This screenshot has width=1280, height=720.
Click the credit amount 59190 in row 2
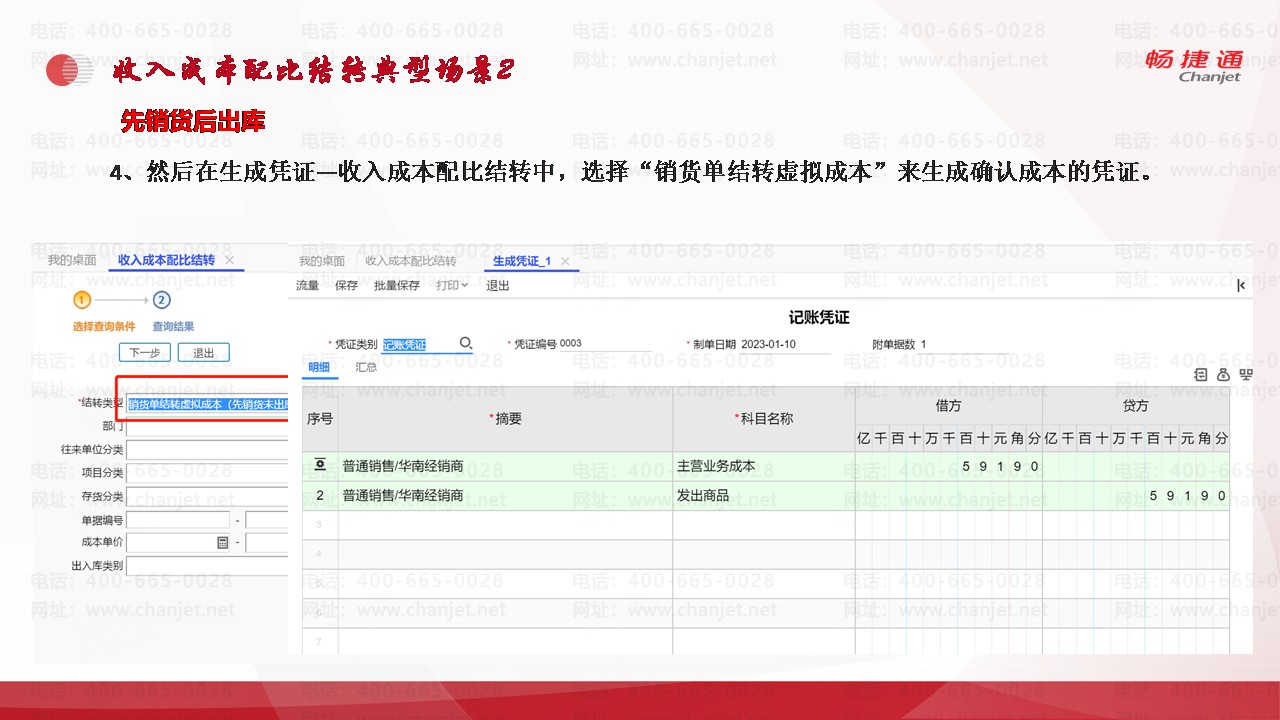[x=1188, y=495]
